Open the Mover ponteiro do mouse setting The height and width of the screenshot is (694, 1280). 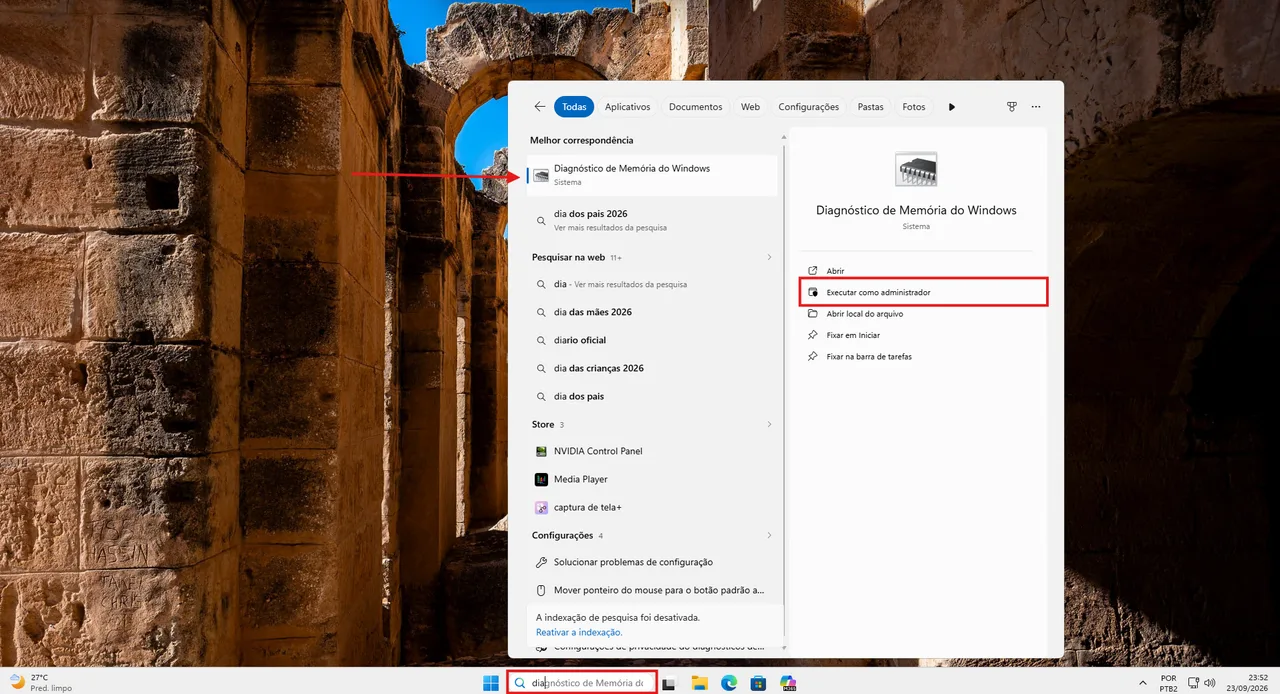click(652, 590)
